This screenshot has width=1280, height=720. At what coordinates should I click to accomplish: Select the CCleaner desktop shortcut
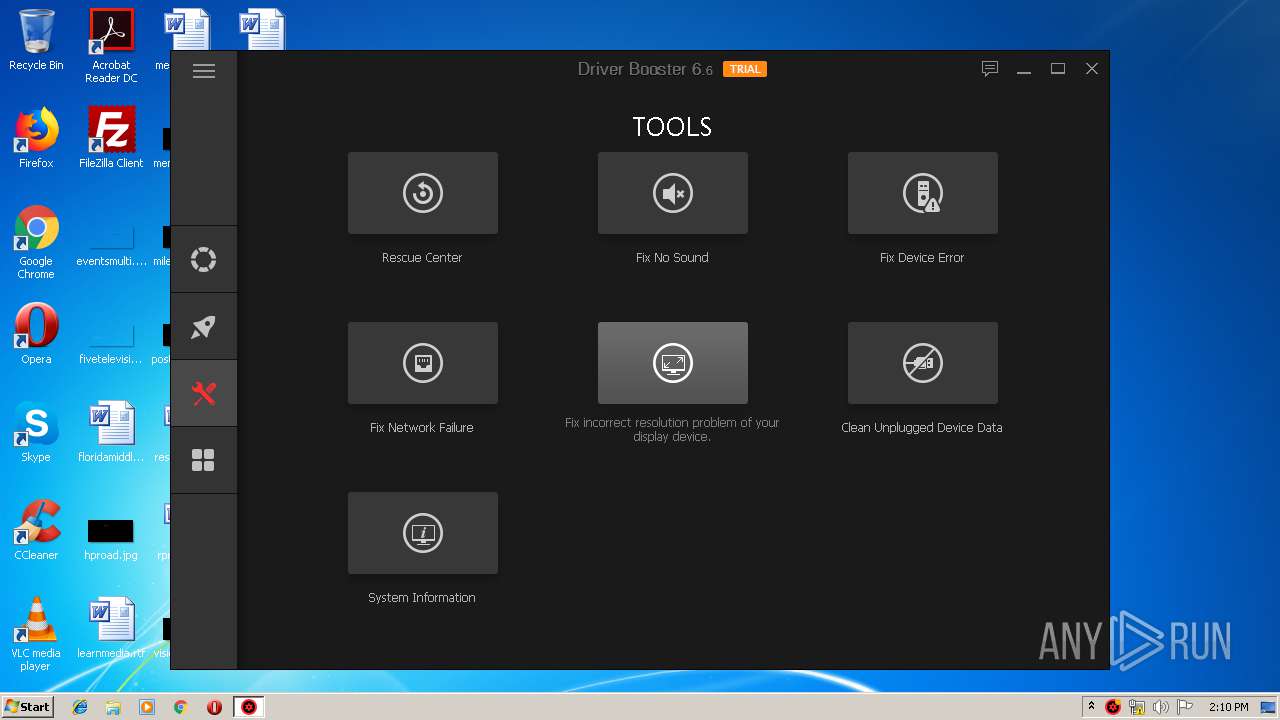[x=36, y=530]
